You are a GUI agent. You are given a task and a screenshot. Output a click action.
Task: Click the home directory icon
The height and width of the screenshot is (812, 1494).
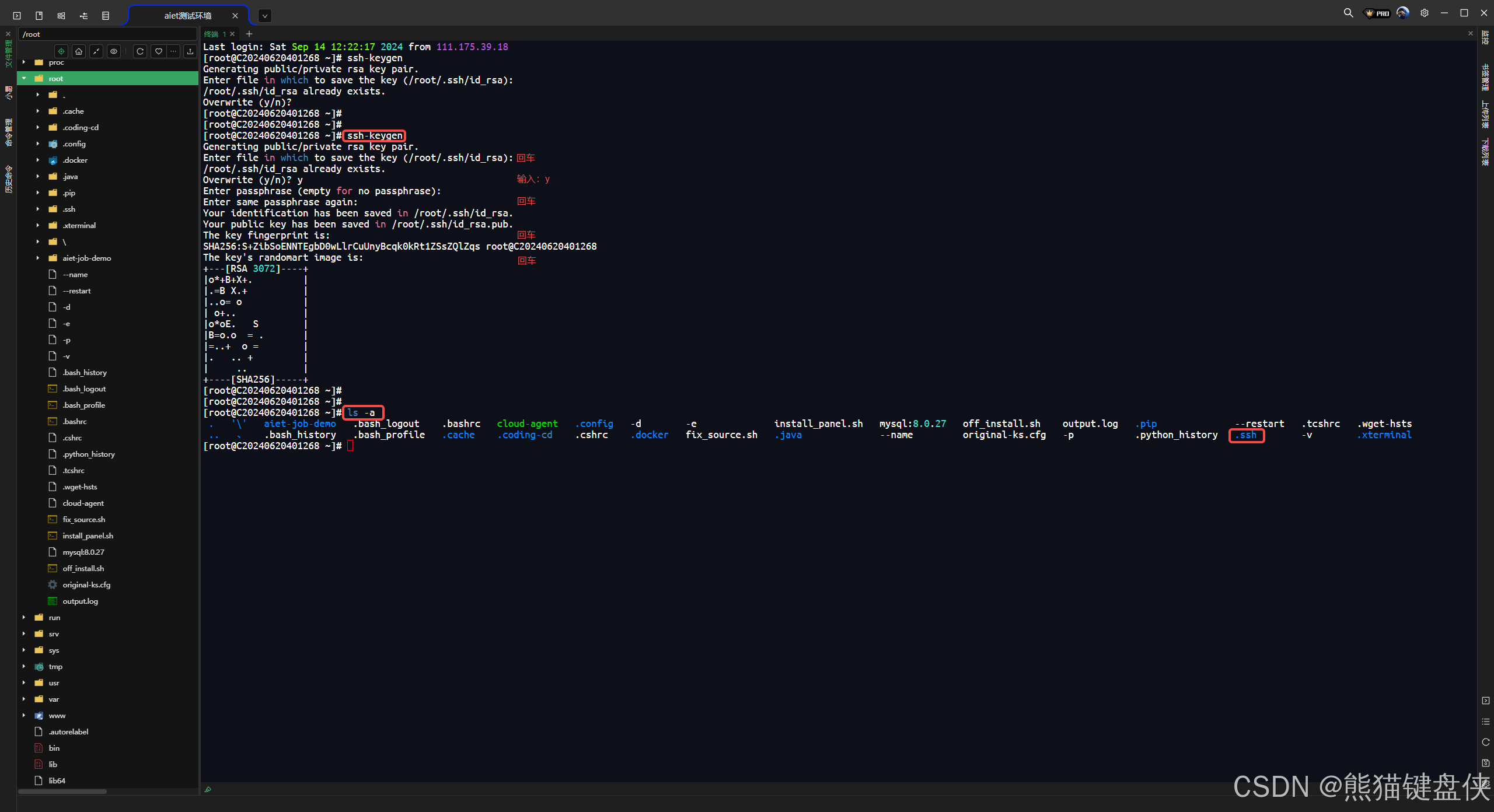[x=79, y=51]
